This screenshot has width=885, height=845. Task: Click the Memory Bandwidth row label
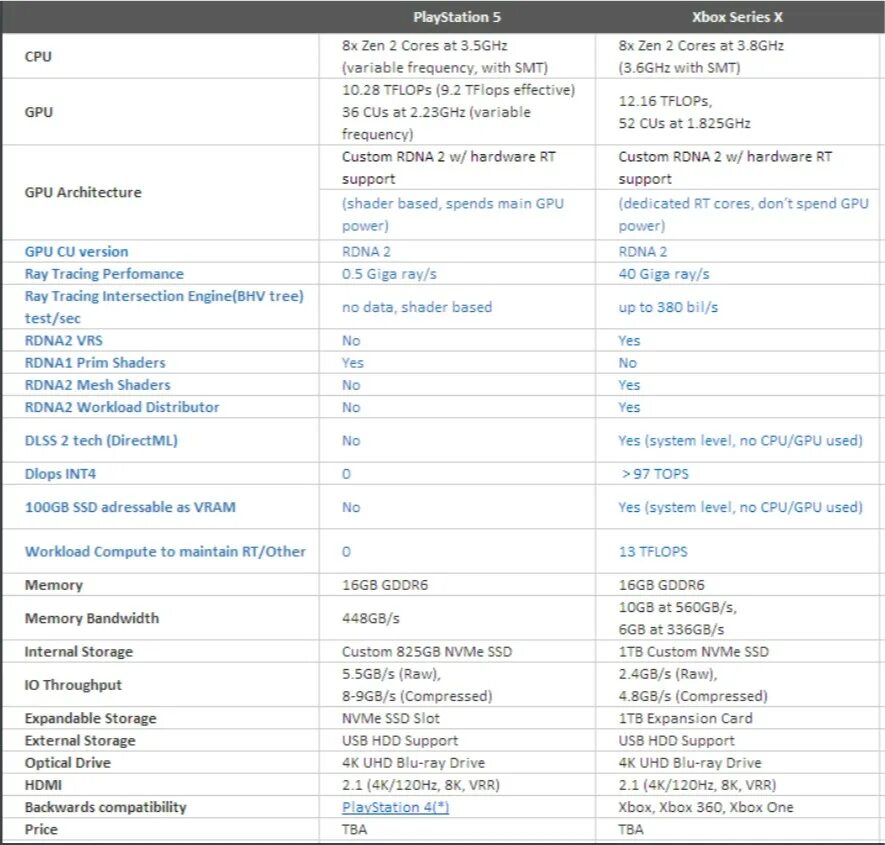[x=91, y=618]
